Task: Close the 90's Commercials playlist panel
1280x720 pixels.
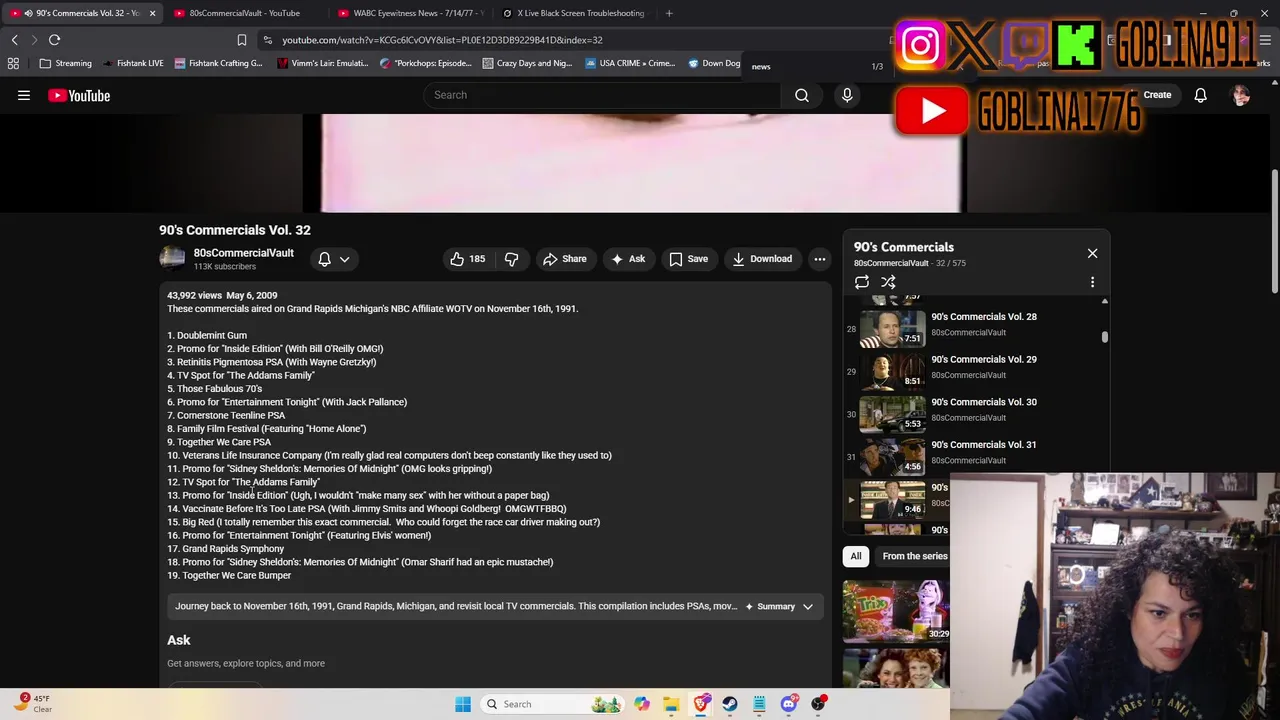Action: click(1092, 254)
